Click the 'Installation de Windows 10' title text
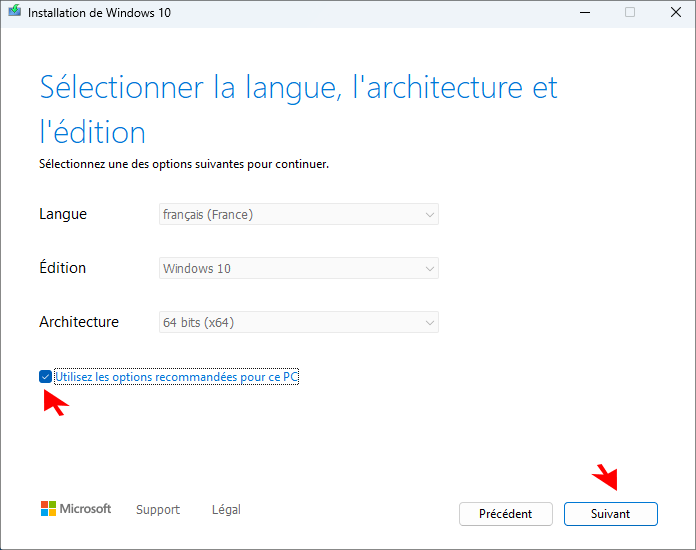 click(x=99, y=13)
